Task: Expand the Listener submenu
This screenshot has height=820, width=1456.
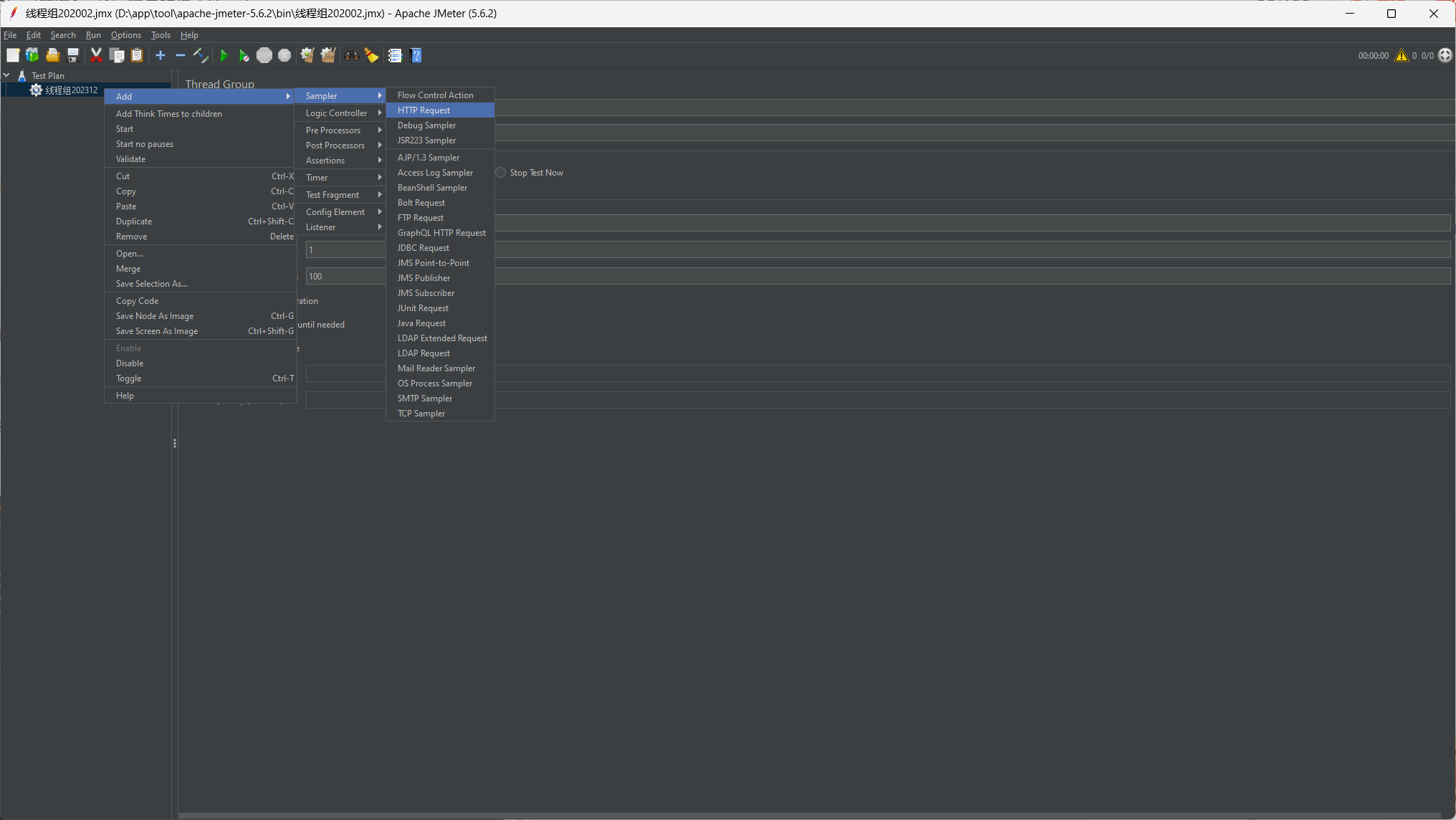Action: tap(340, 227)
